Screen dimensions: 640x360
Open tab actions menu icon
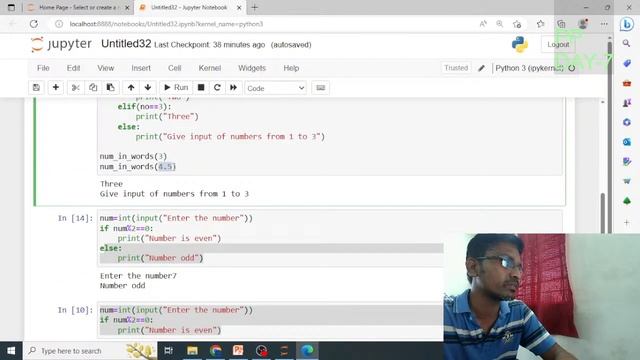pyautogui.click(x=11, y=7)
